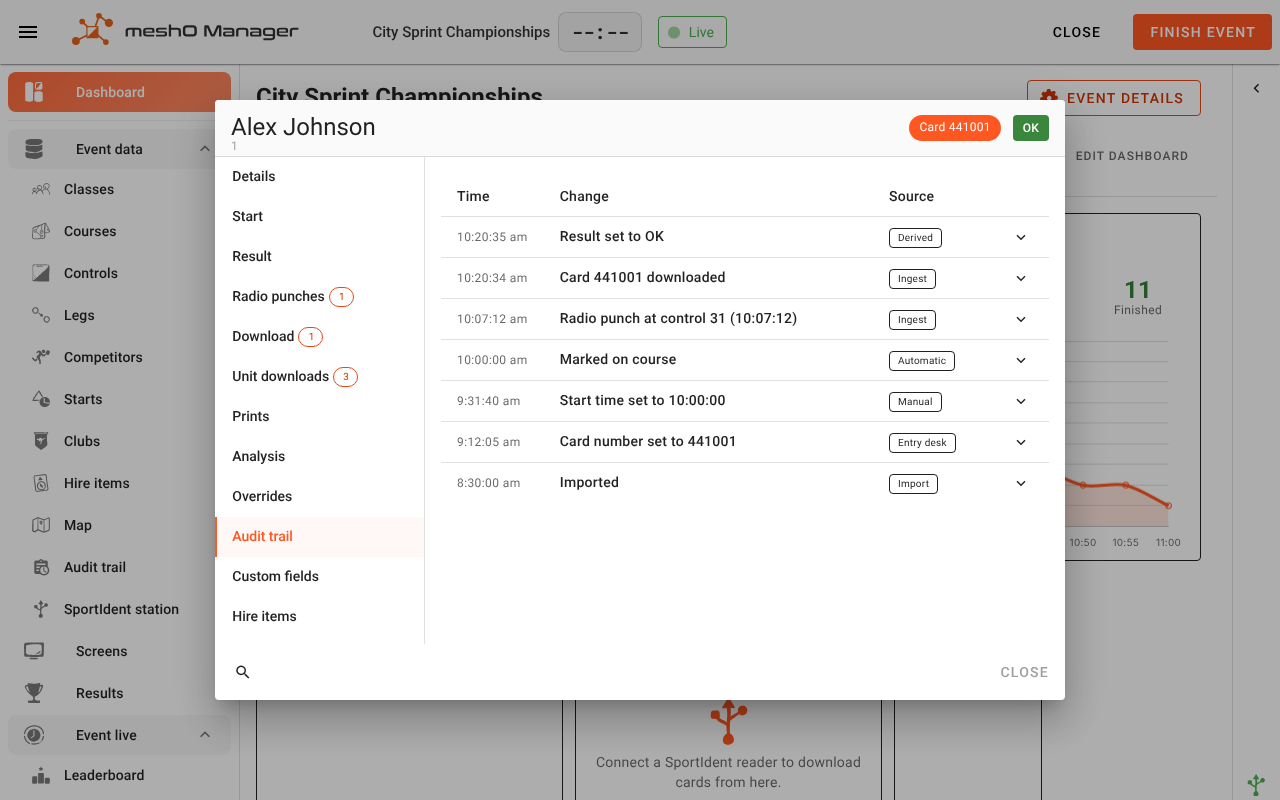
Task: Click the Card 441001 chip
Action: click(x=954, y=127)
